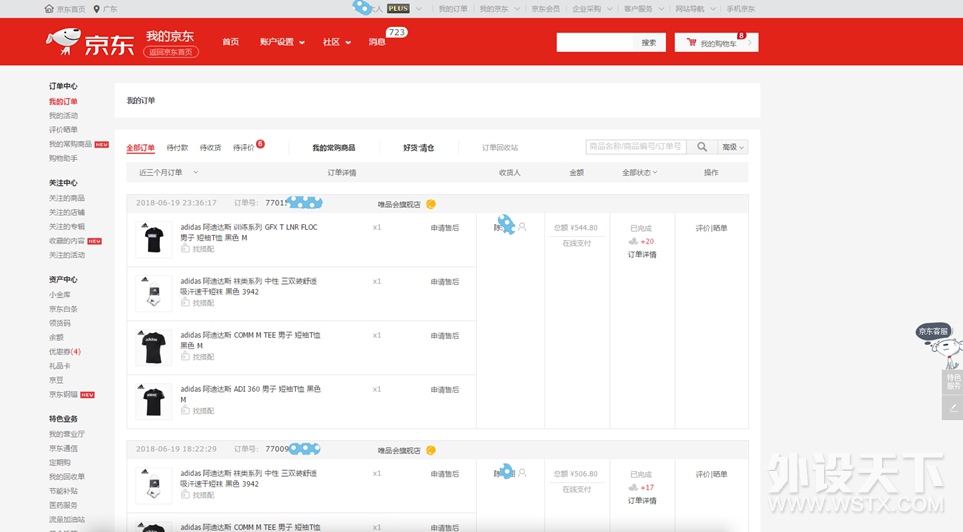Click the 返回京东首页 button
The width and height of the screenshot is (963, 532).
point(172,52)
